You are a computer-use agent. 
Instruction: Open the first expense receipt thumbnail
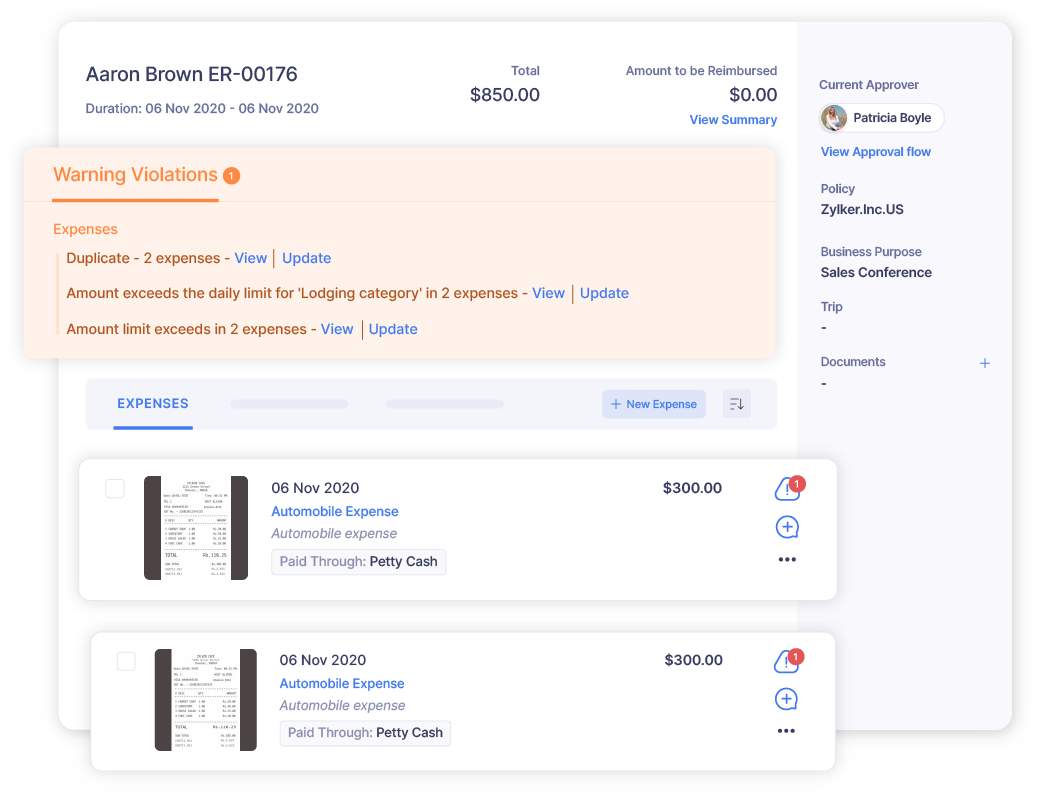click(x=196, y=528)
